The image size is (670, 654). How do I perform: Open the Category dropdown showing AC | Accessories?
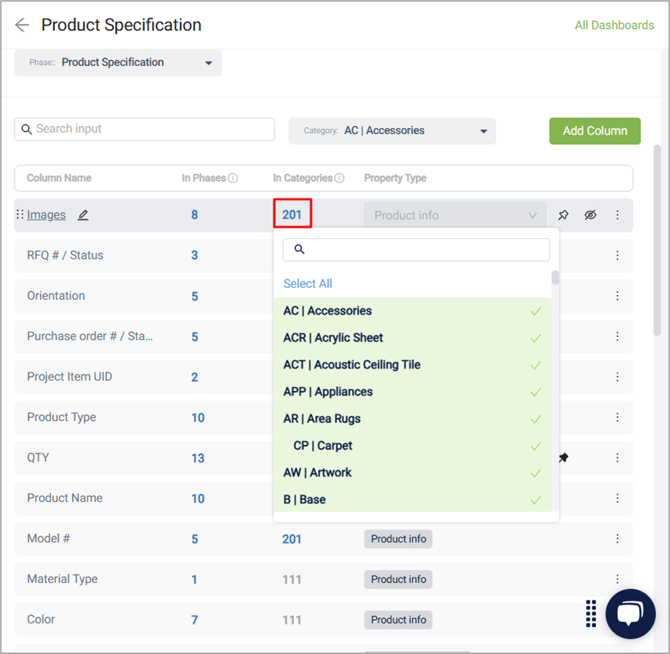[392, 131]
